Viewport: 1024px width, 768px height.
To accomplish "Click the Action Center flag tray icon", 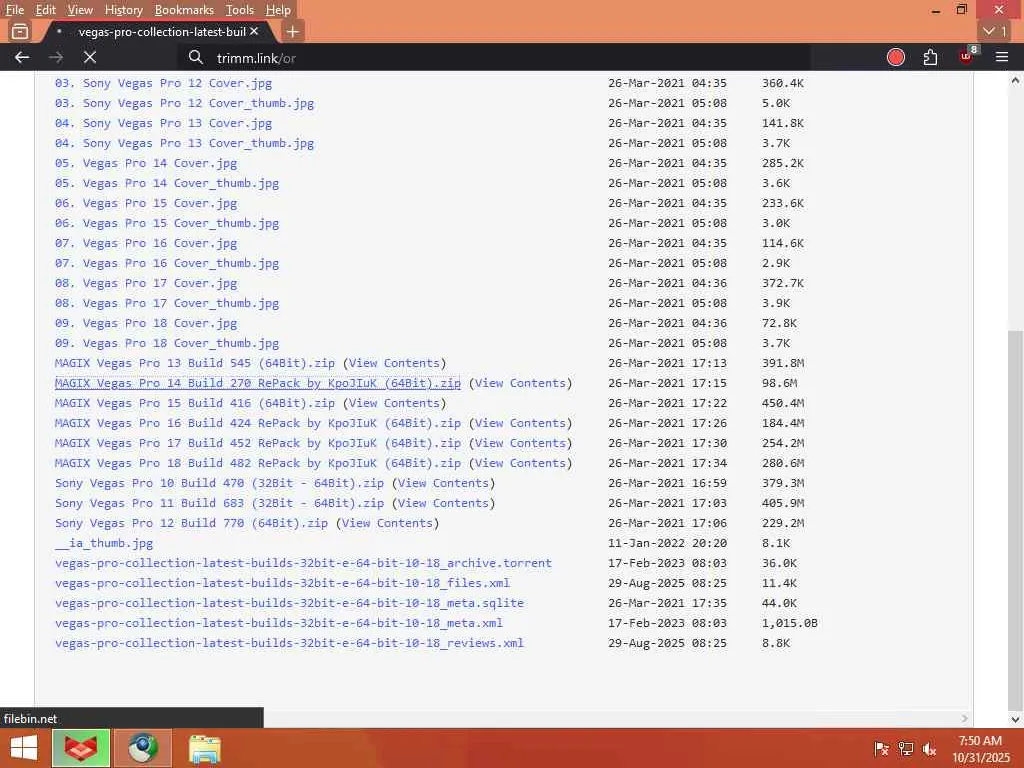I will 880,749.
